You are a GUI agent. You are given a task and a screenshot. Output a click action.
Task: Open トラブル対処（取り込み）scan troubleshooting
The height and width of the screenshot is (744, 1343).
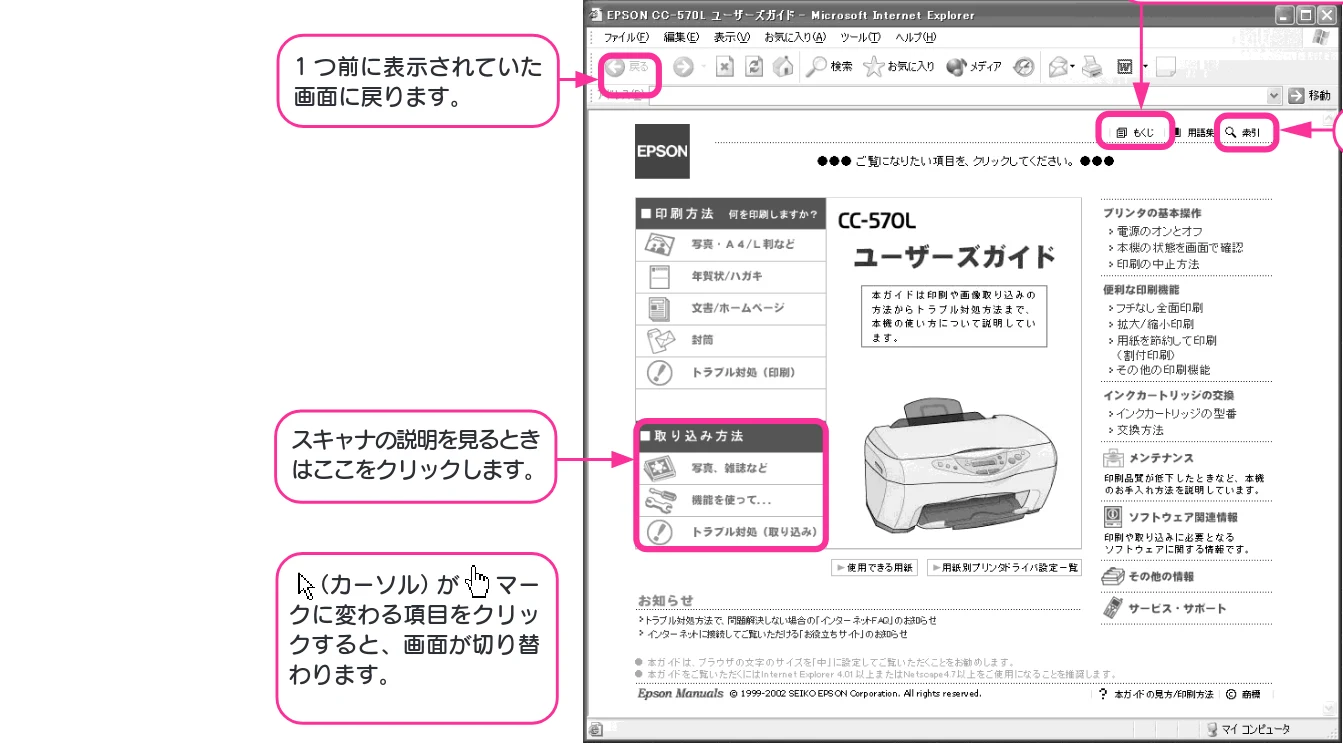tap(731, 532)
